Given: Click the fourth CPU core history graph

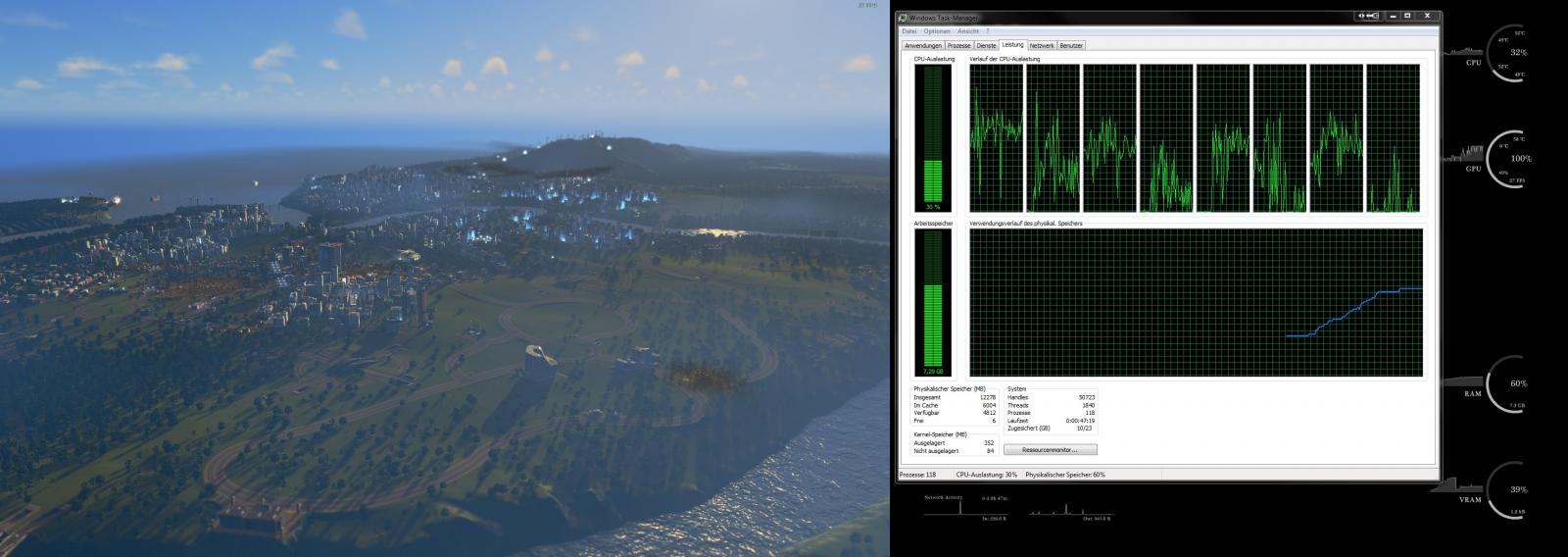Looking at the screenshot, I should pyautogui.click(x=1166, y=138).
